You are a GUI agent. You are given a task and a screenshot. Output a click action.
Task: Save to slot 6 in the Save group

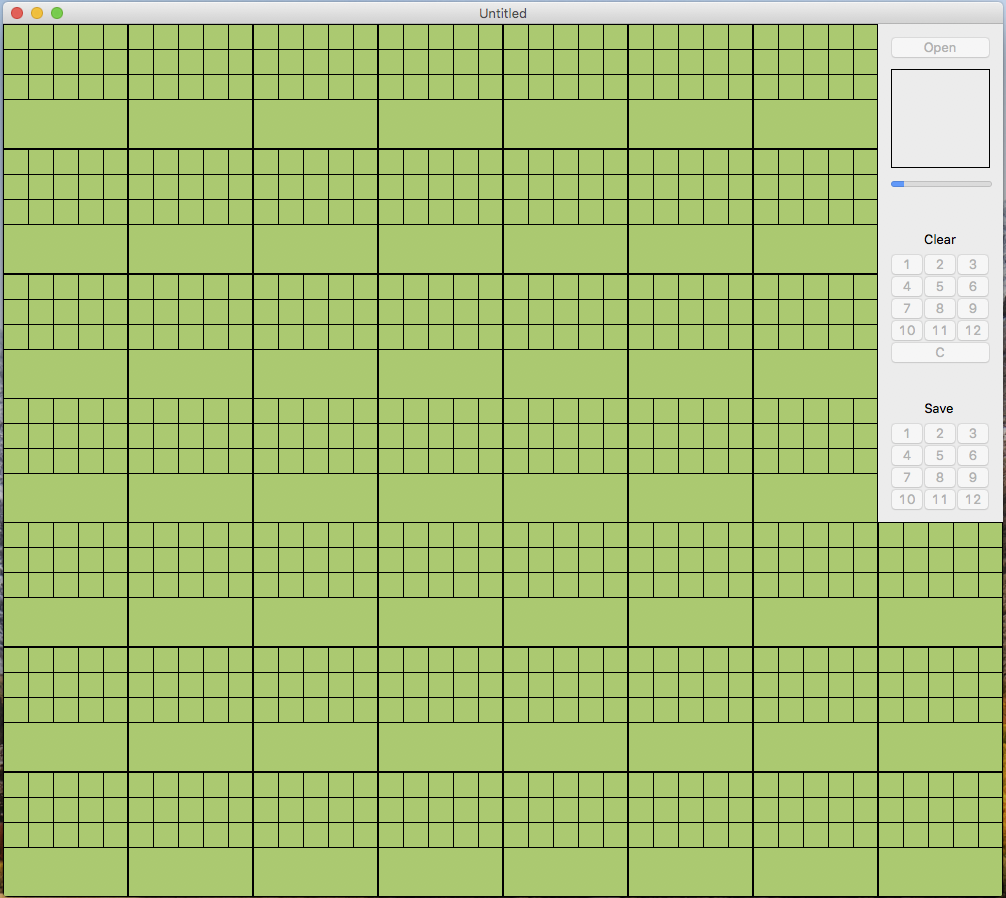(973, 455)
